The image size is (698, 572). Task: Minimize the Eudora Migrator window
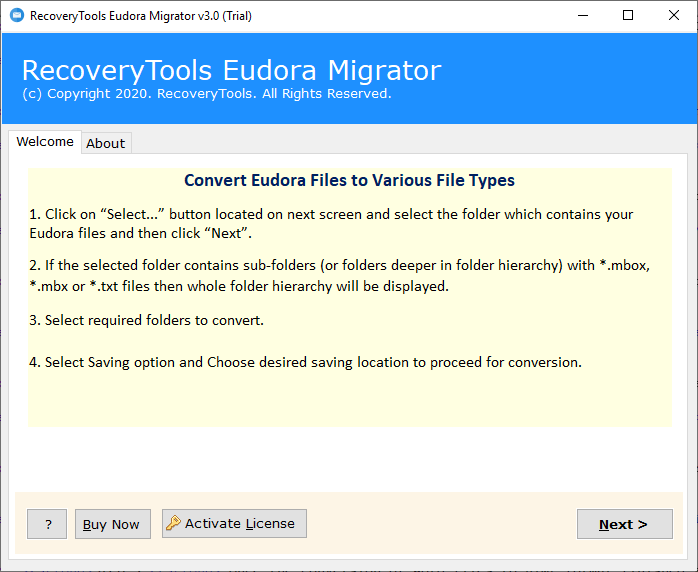(583, 16)
